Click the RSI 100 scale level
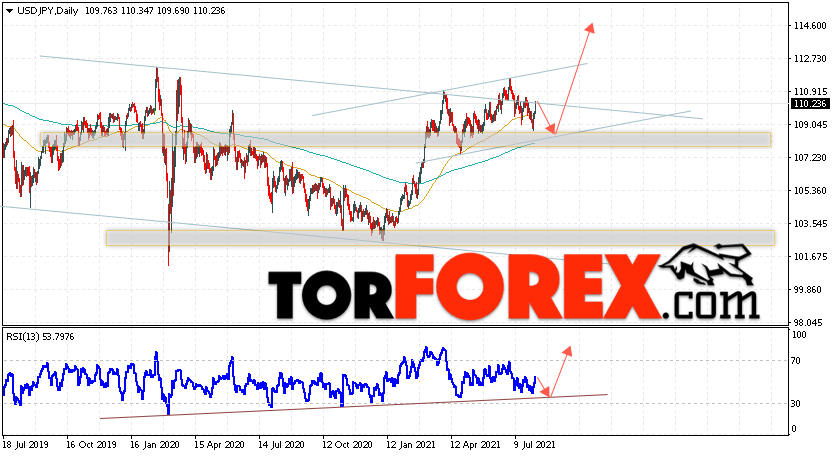This screenshot has height=456, width=834. click(799, 335)
